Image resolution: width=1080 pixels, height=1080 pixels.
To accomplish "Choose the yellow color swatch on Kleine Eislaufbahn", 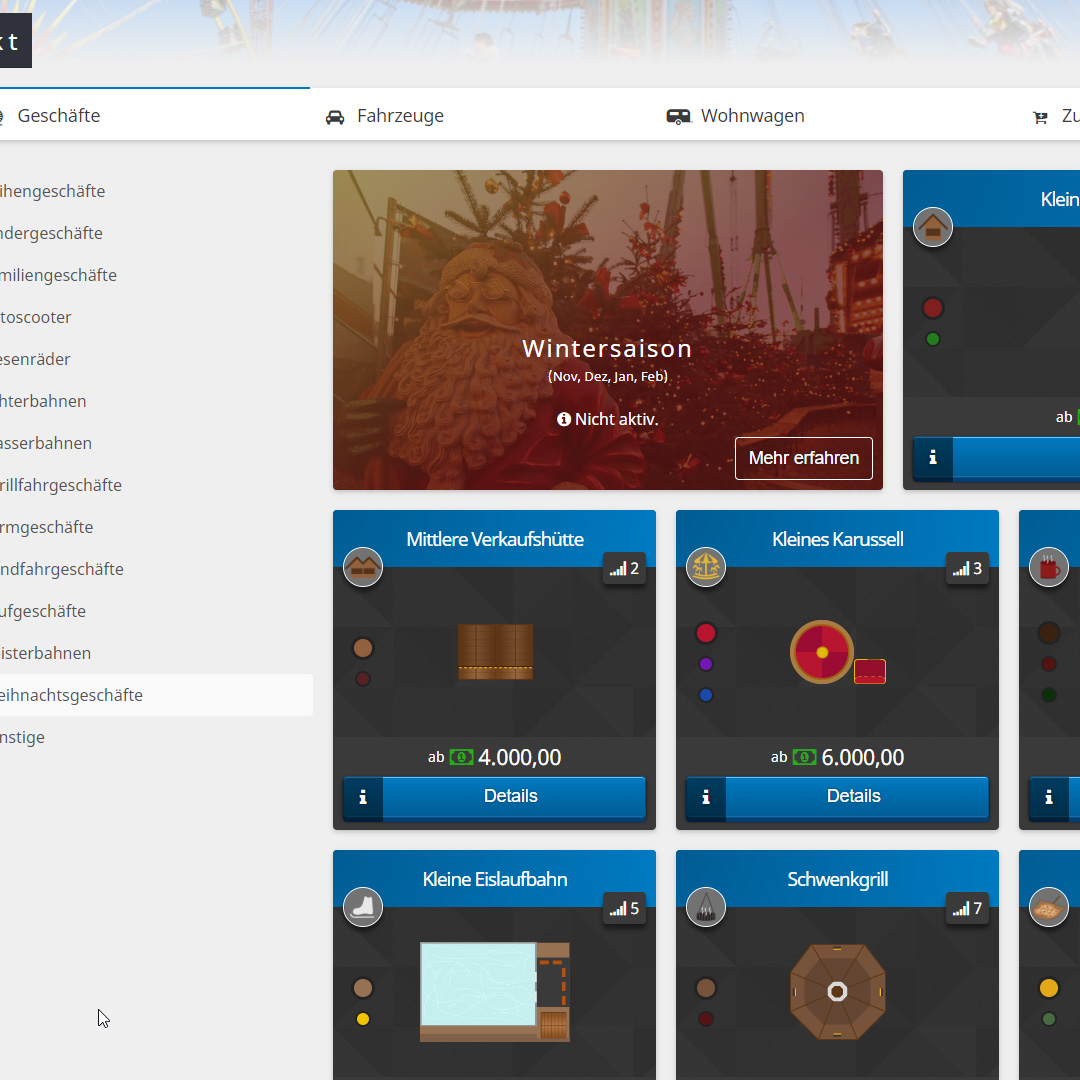I will tap(363, 1019).
